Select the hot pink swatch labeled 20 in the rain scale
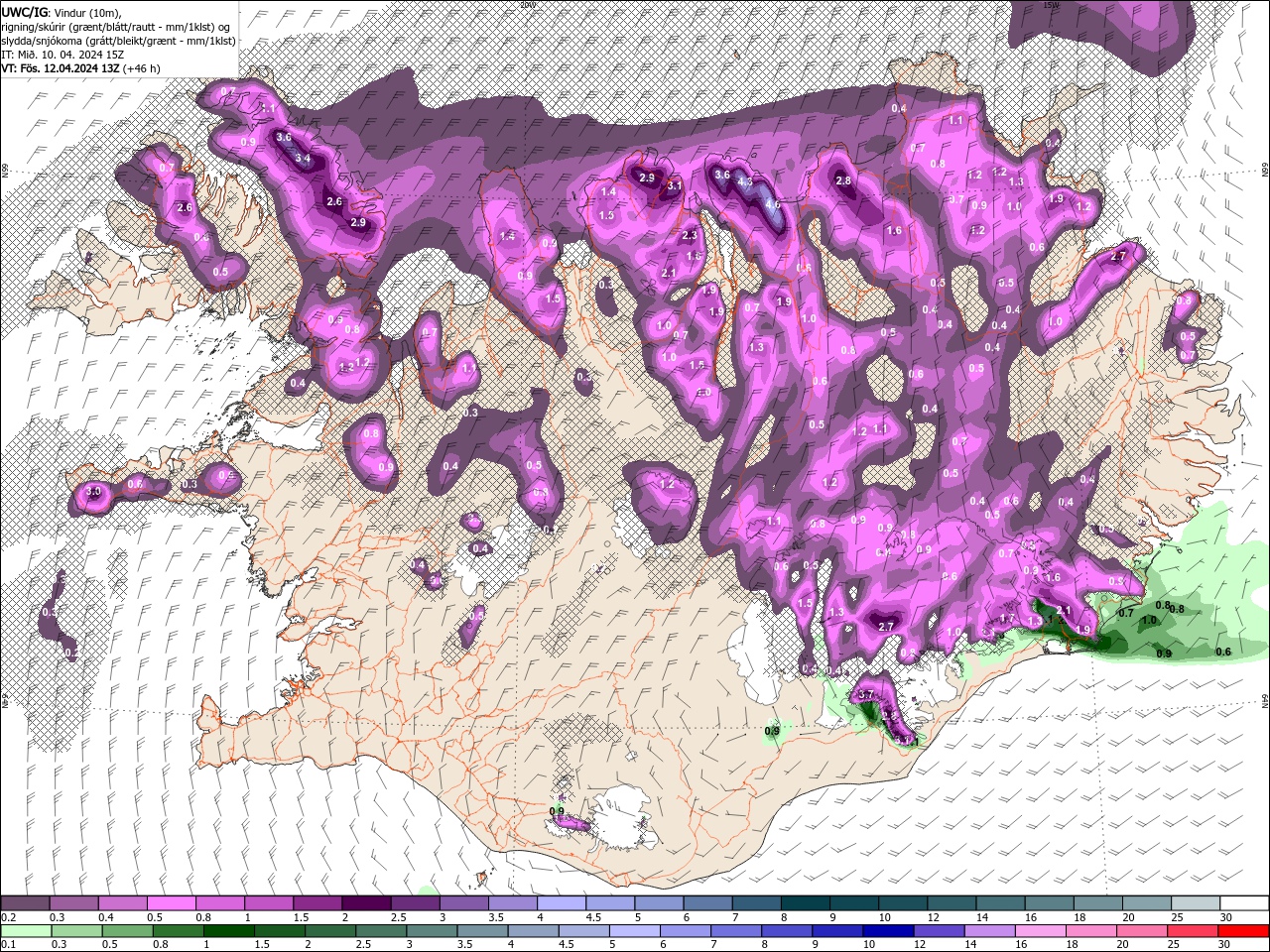Screen dimensions: 1270x952 click(1142, 931)
